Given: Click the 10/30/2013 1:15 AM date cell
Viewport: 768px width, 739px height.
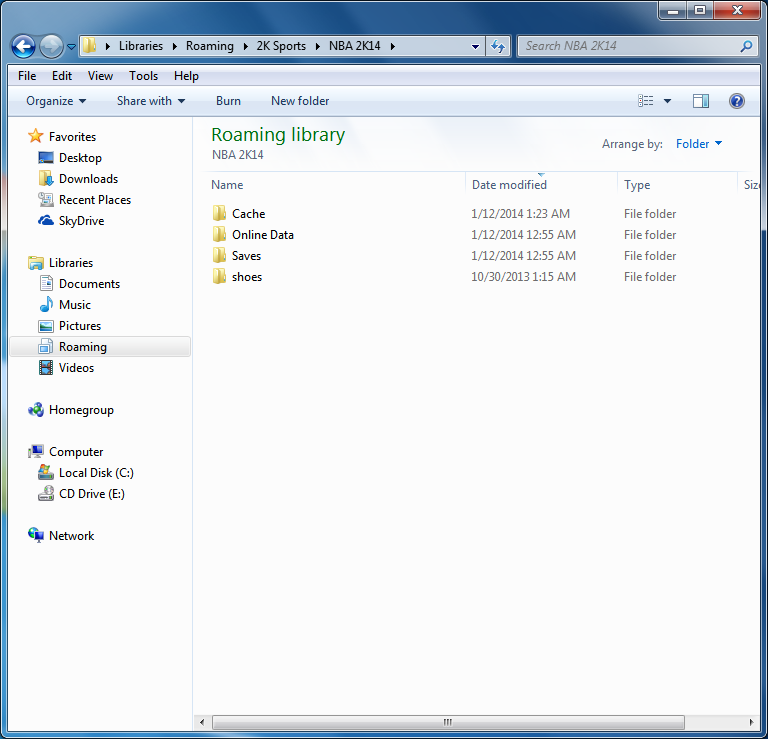Looking at the screenshot, I should (523, 277).
